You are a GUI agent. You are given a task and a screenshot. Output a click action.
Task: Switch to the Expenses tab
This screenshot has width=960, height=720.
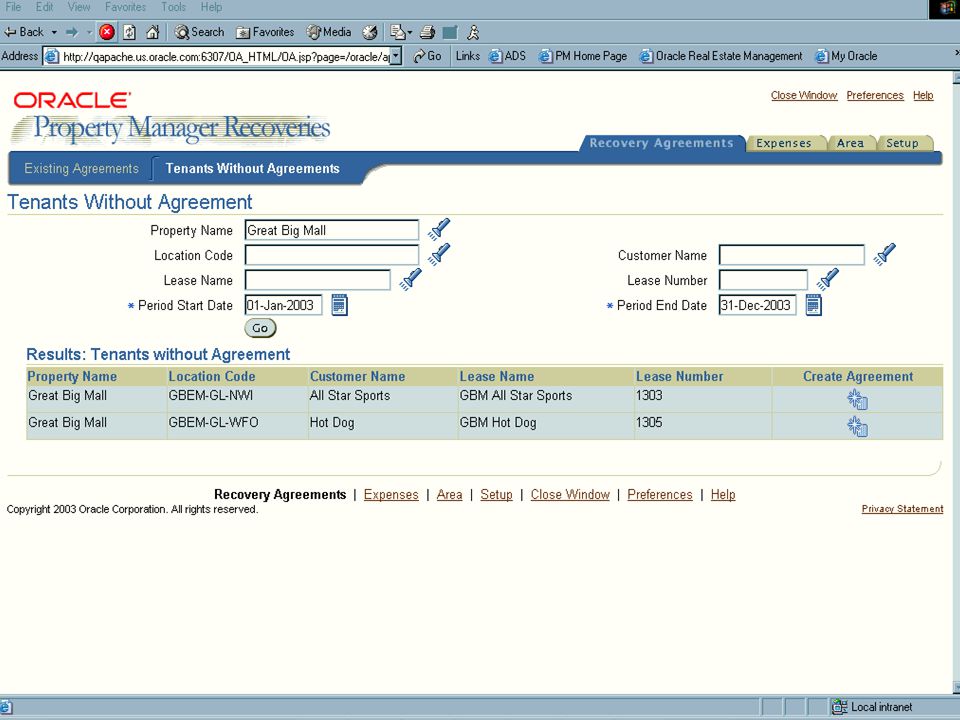tap(783, 143)
